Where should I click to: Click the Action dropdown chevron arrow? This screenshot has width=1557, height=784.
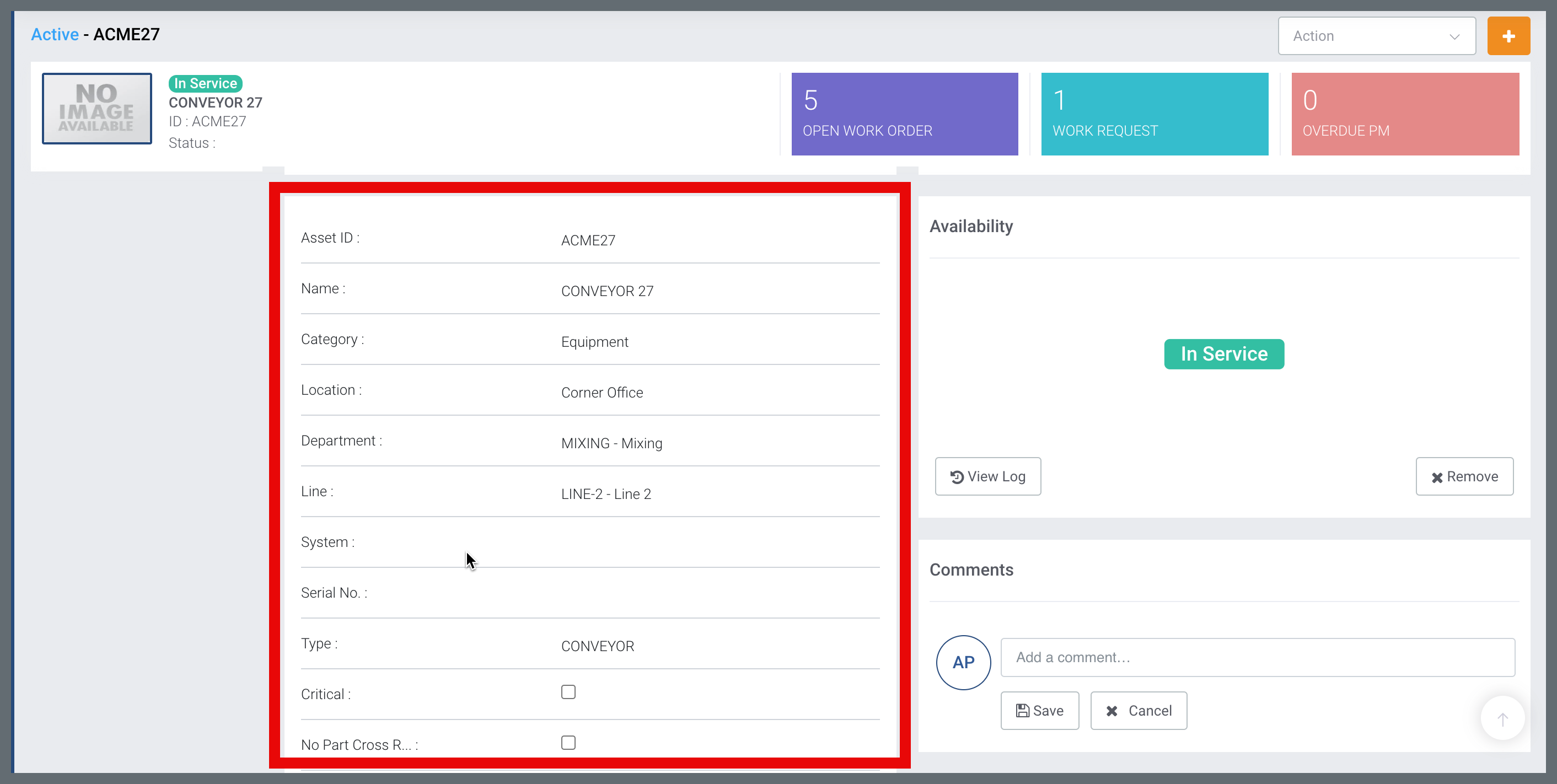pyautogui.click(x=1454, y=37)
